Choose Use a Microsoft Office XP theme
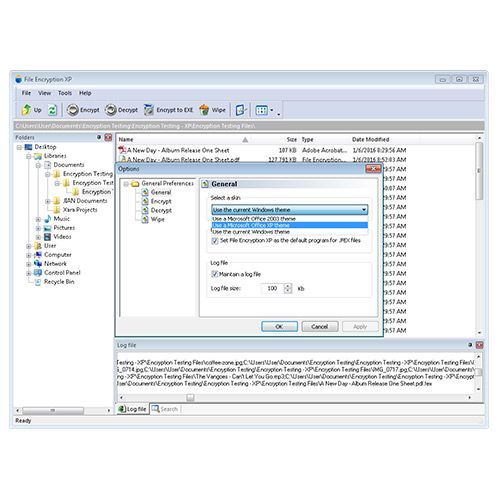 (x=289, y=225)
